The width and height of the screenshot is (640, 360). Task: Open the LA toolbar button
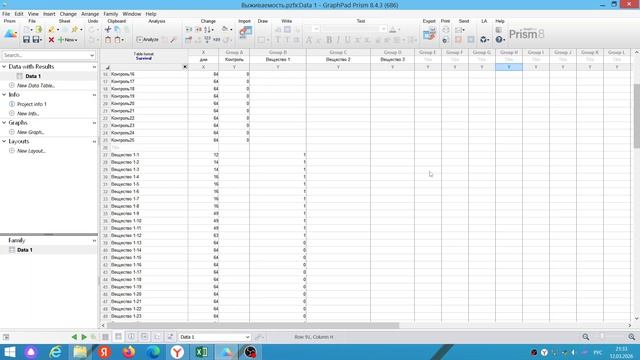484,39
